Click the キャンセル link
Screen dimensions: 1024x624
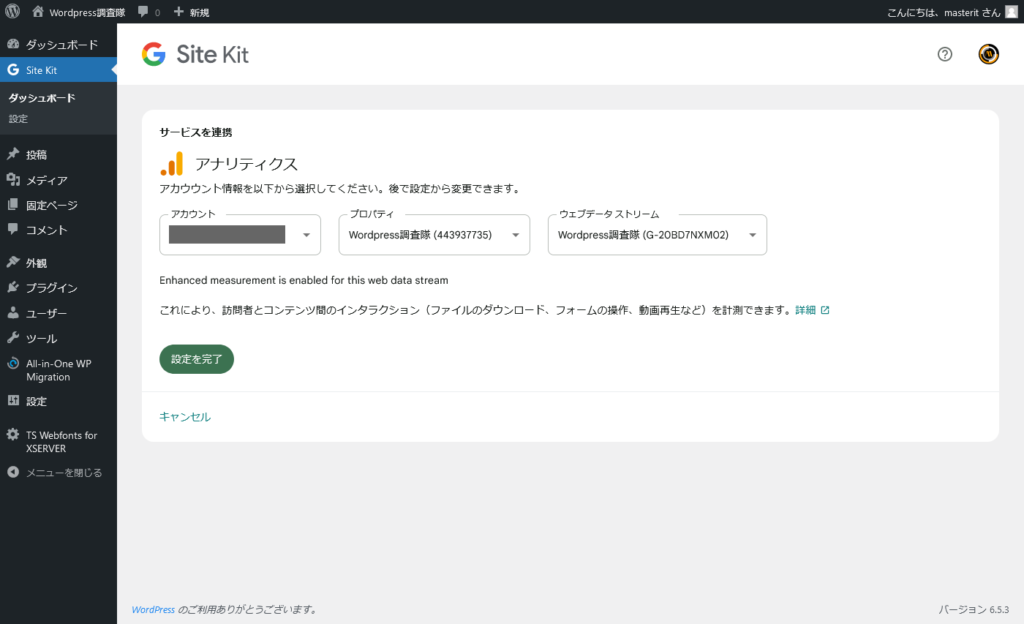tap(185, 417)
